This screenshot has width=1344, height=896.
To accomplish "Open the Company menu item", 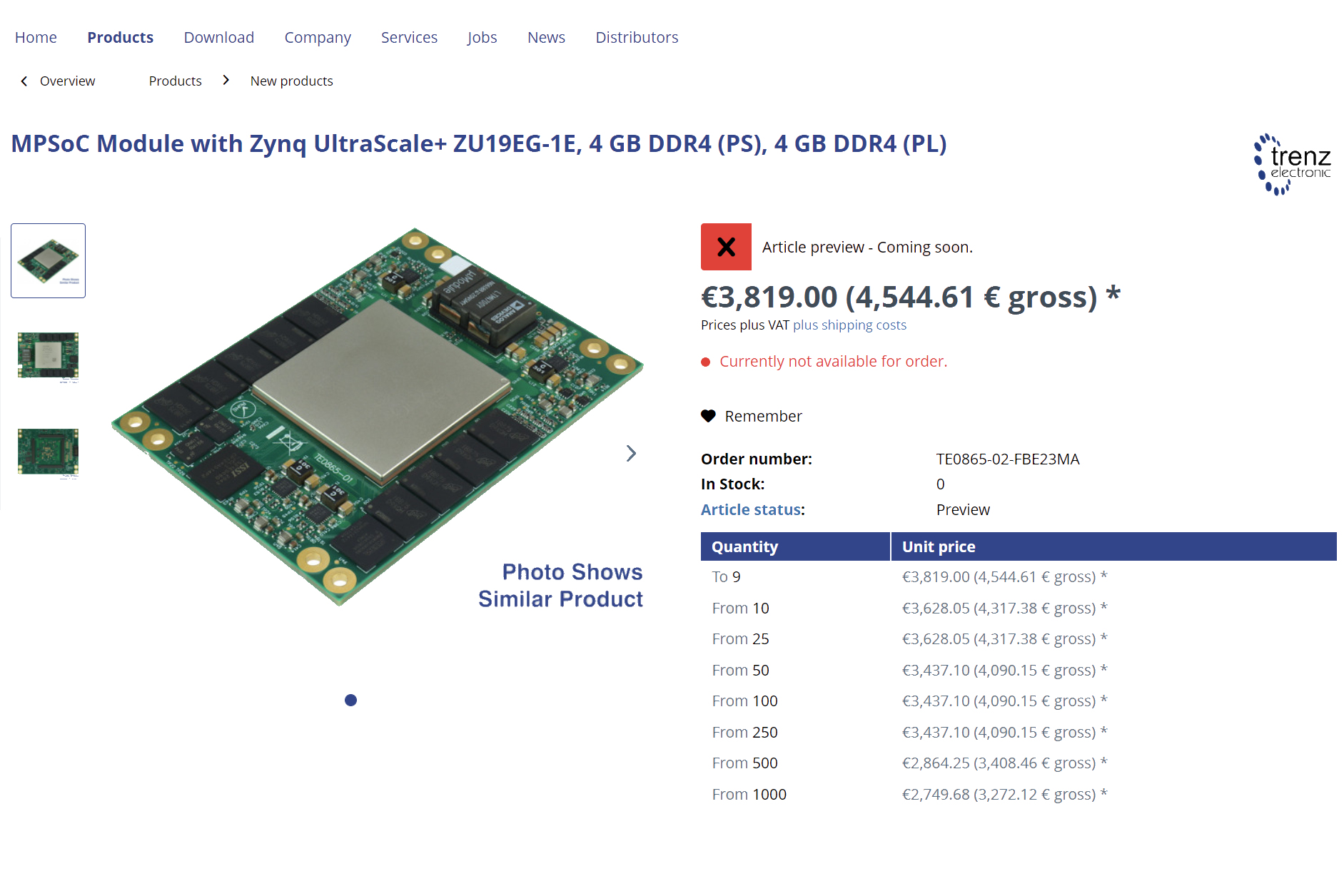I will pyautogui.click(x=318, y=37).
